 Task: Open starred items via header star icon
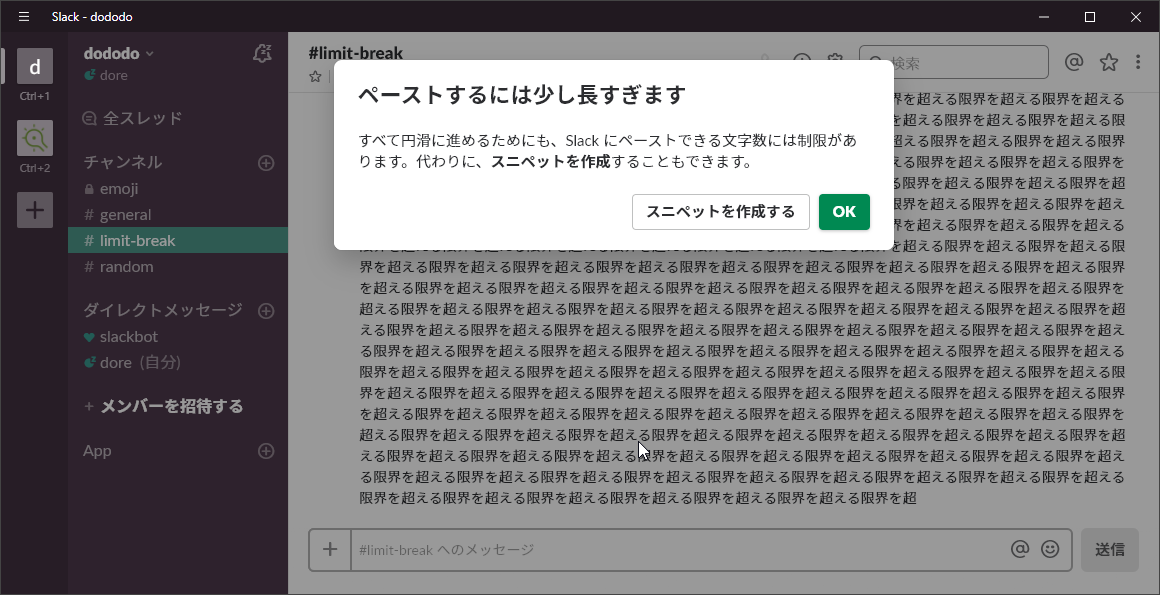pos(1108,62)
